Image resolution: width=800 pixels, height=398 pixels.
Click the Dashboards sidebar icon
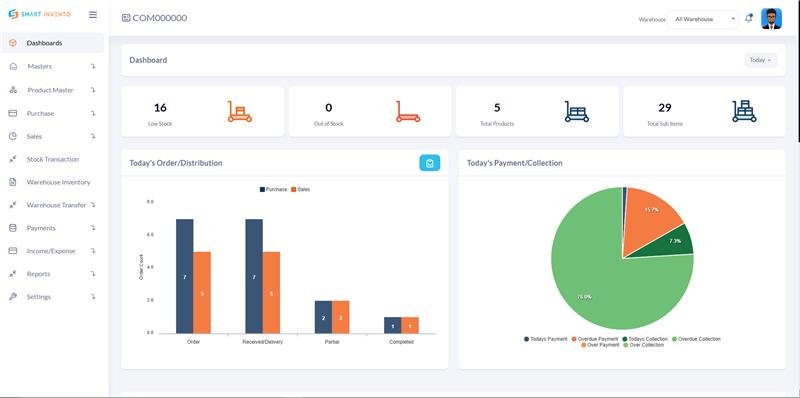click(13, 43)
